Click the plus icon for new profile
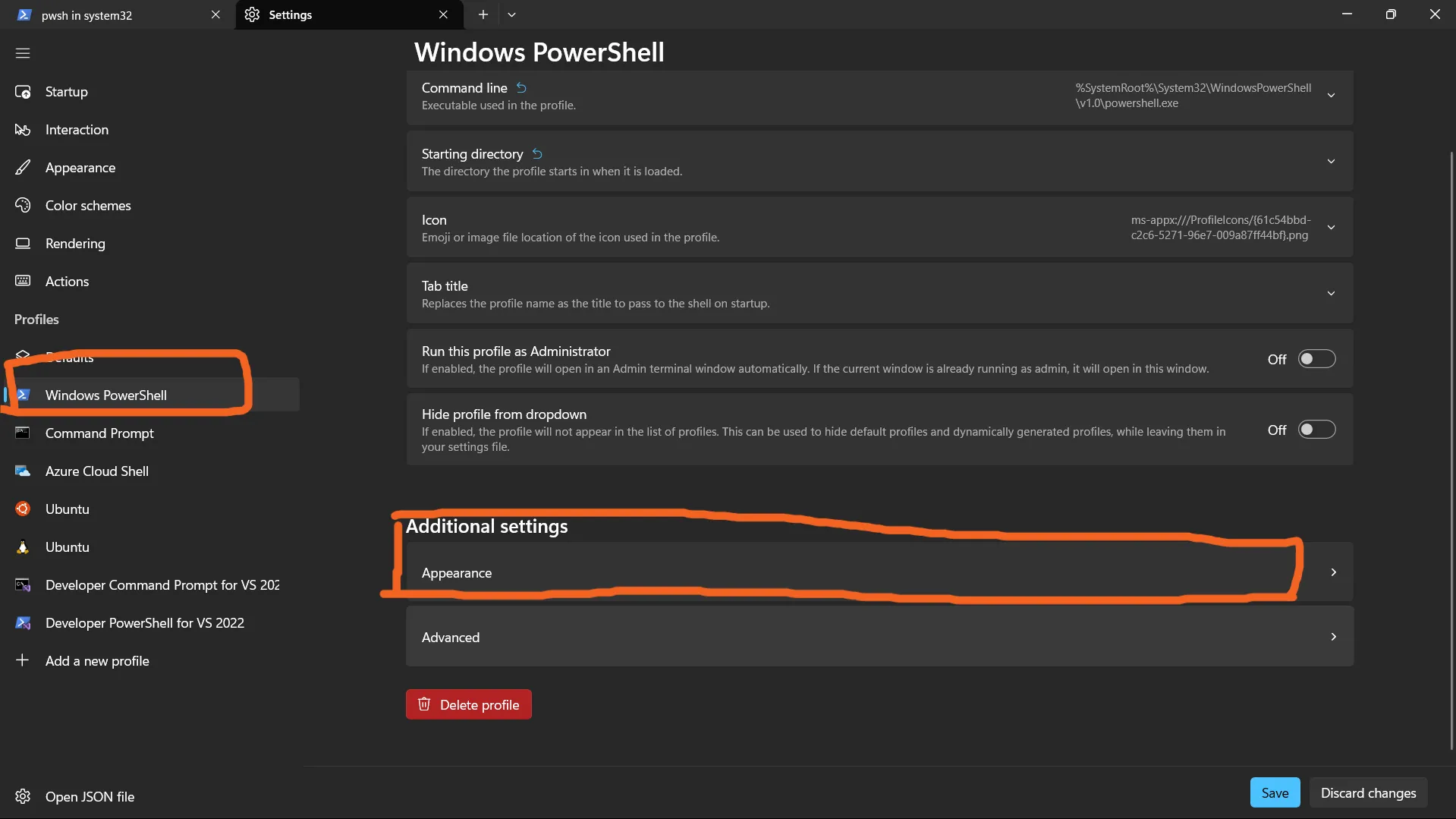1456x819 pixels. [23, 660]
